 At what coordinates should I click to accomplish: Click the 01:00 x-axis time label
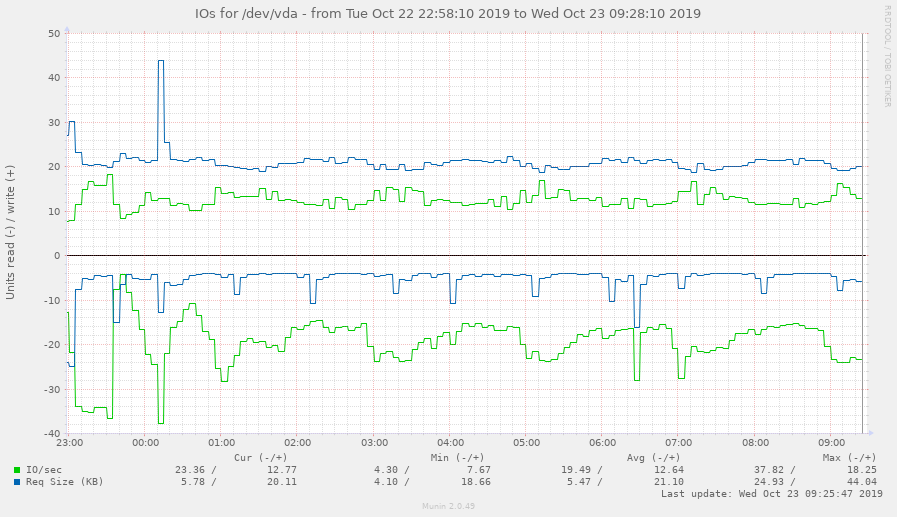tap(222, 443)
